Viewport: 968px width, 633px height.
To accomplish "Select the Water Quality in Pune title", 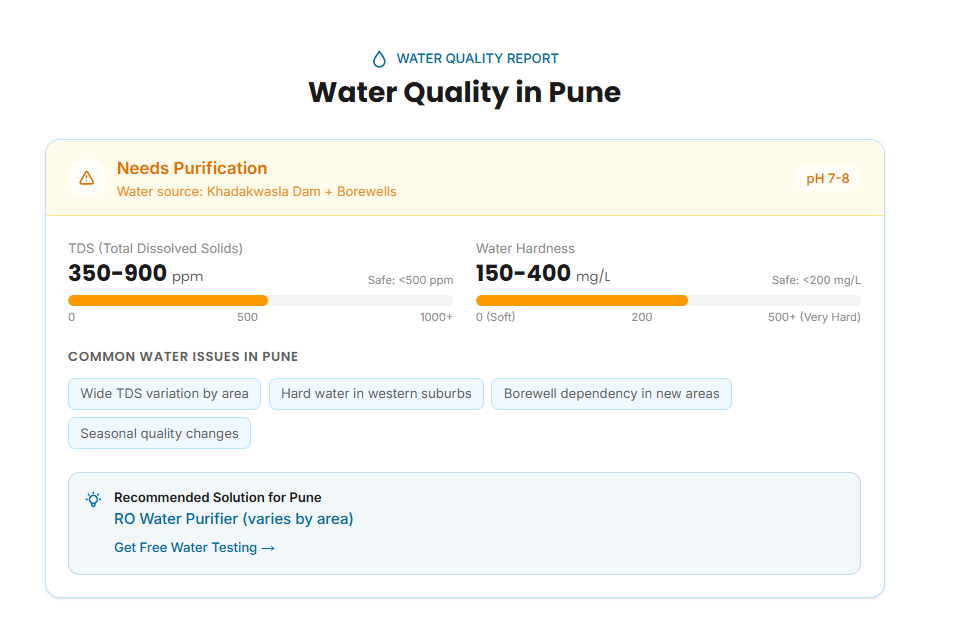I will click(x=464, y=92).
